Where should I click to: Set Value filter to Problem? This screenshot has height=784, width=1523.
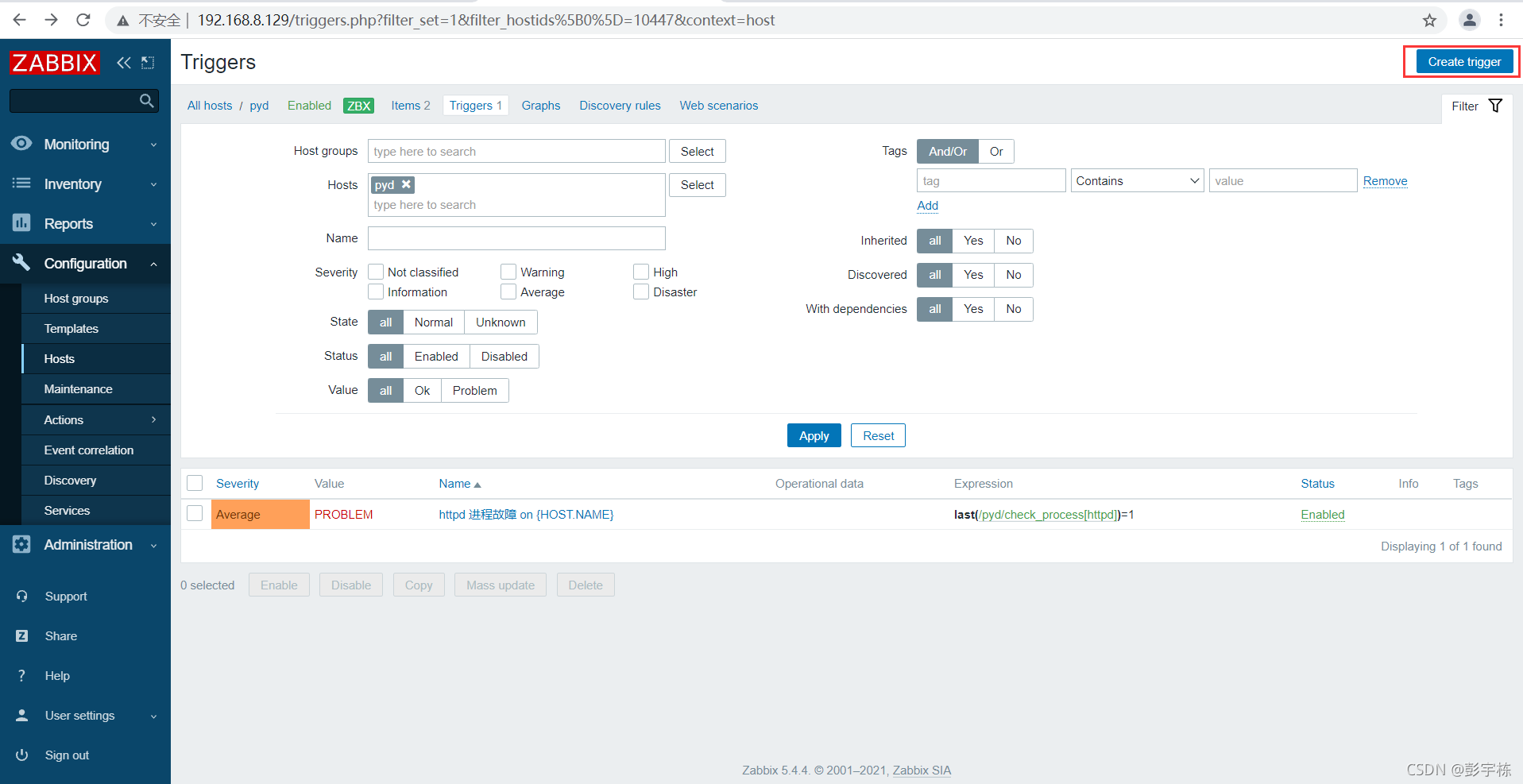click(474, 390)
